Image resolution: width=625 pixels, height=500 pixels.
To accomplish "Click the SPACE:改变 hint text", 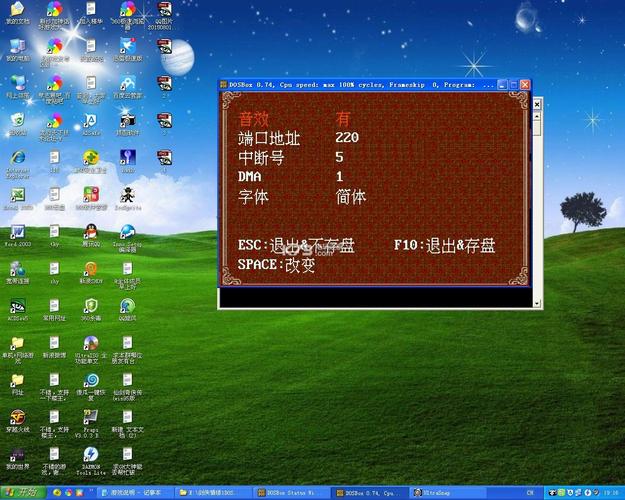I will tap(277, 265).
